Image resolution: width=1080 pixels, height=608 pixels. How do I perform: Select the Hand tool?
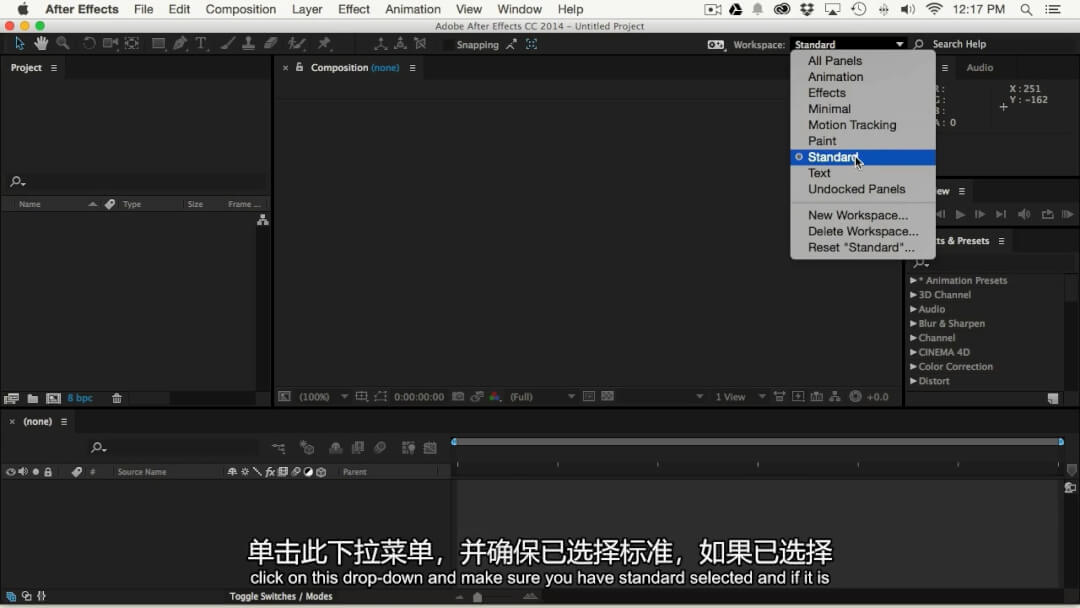point(41,44)
